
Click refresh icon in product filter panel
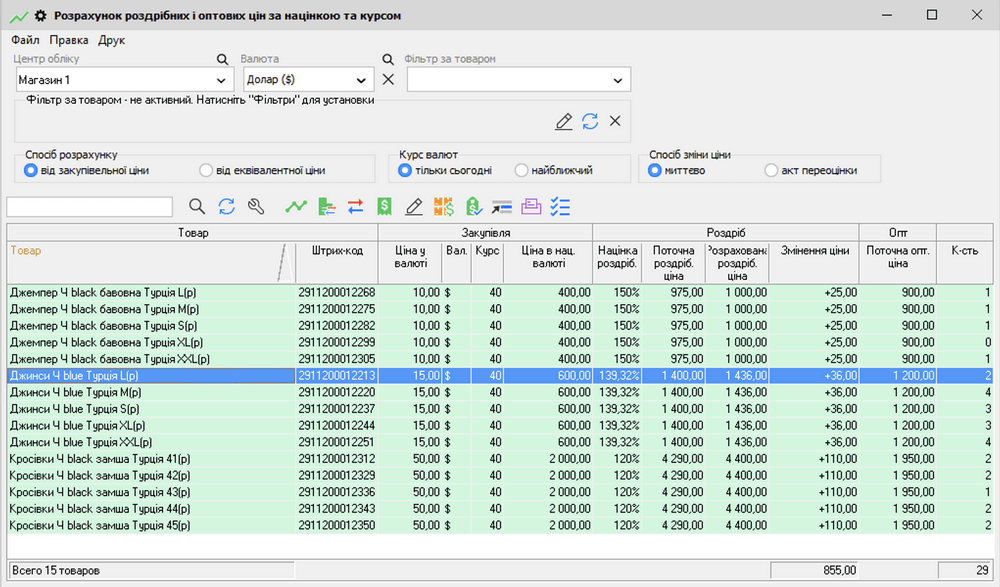coord(590,121)
